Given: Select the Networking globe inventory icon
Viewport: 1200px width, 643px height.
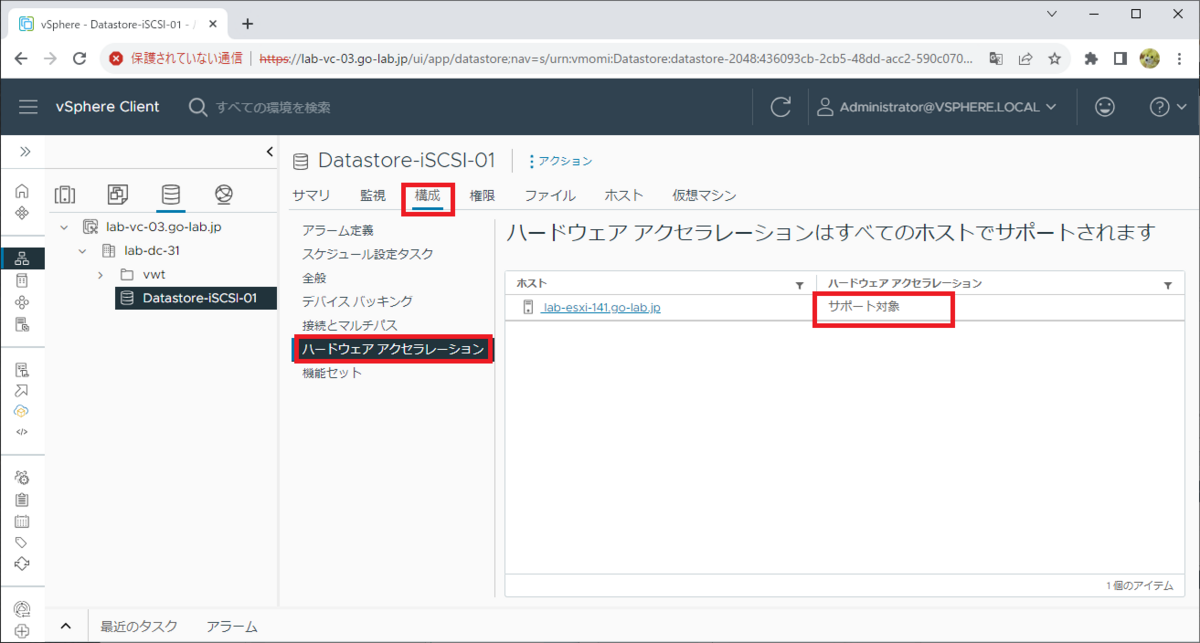Looking at the screenshot, I should [223, 192].
